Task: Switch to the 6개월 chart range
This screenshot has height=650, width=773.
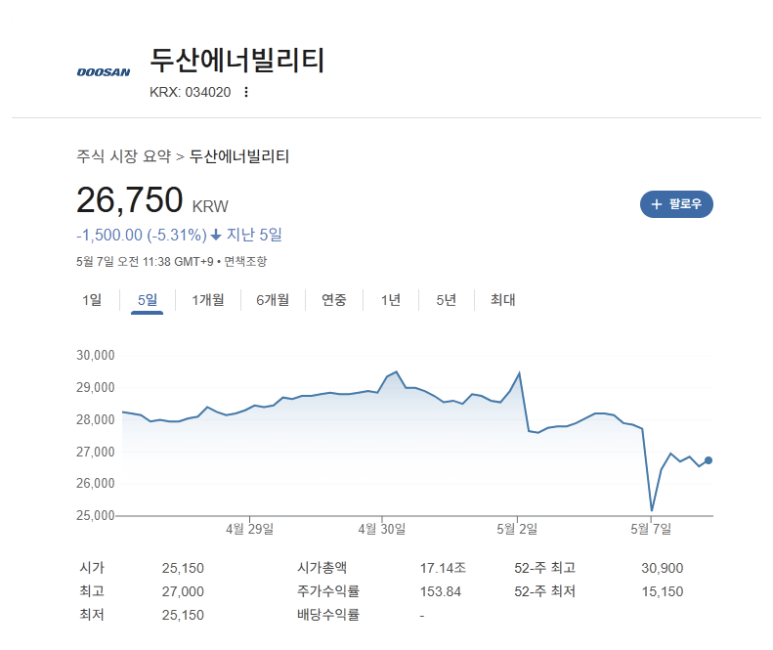Action: point(272,299)
